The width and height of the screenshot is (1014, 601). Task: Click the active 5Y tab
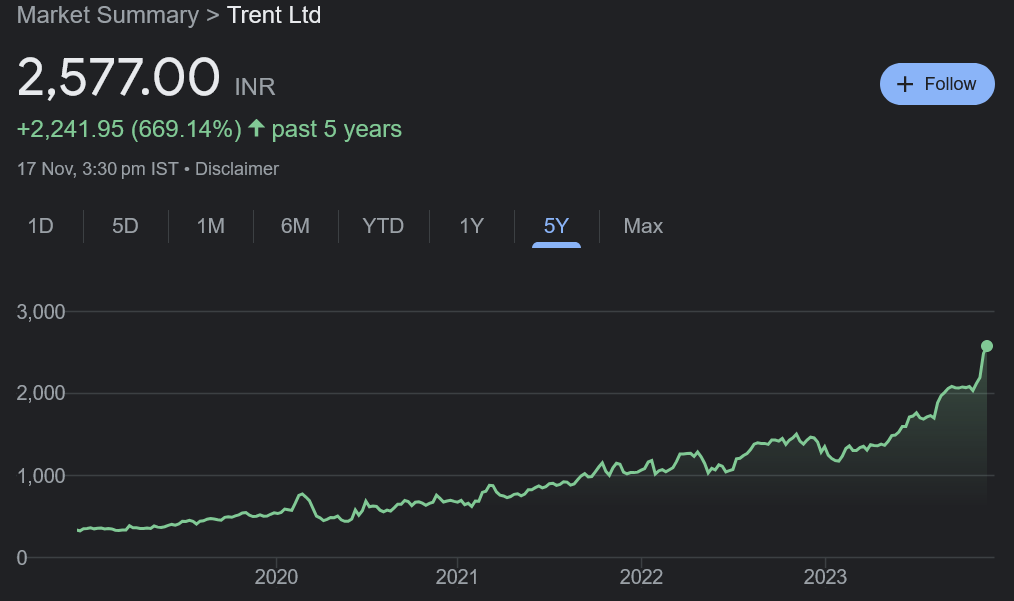coord(556,226)
